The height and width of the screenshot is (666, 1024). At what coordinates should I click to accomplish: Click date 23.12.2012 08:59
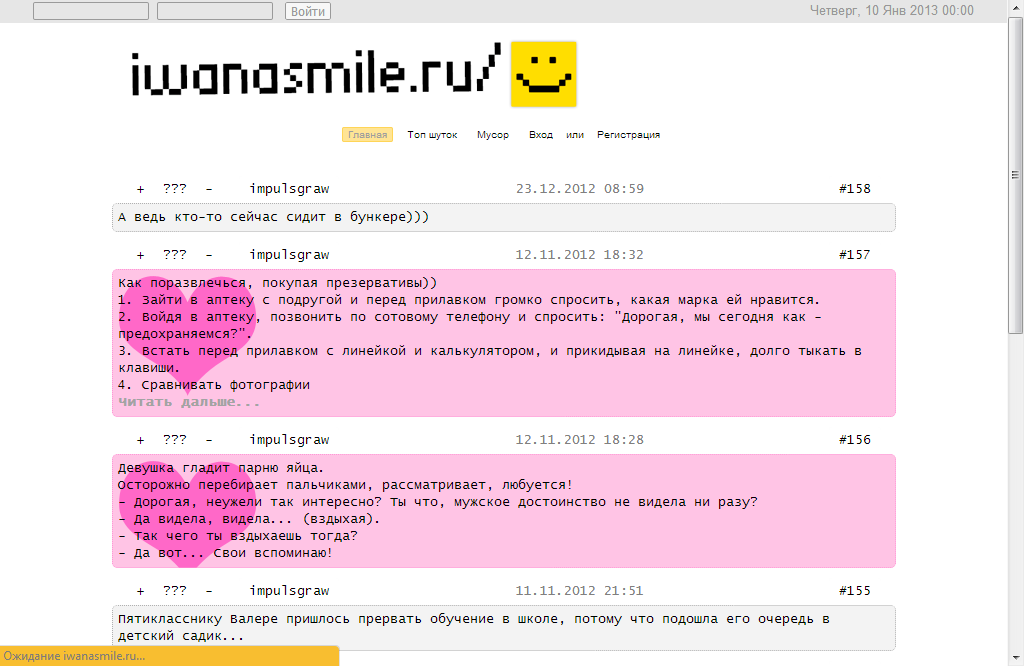[580, 189]
